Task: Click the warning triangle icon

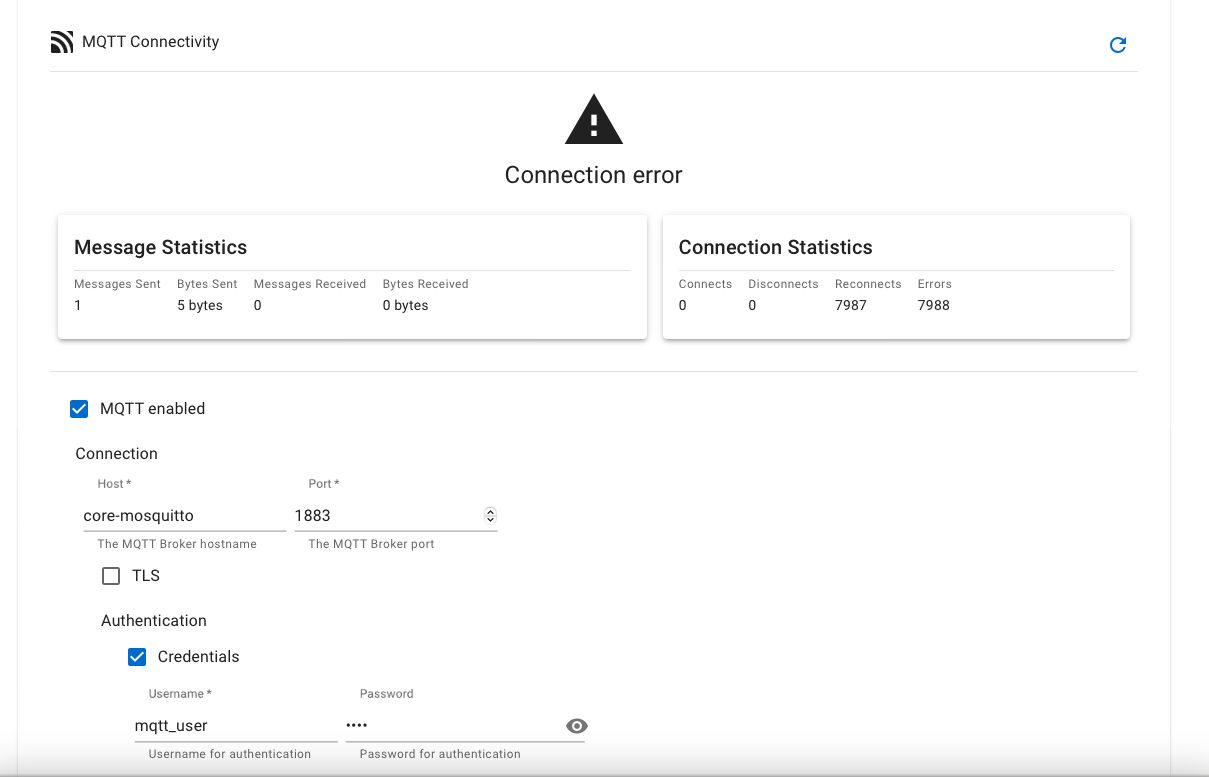Action: tap(593, 120)
